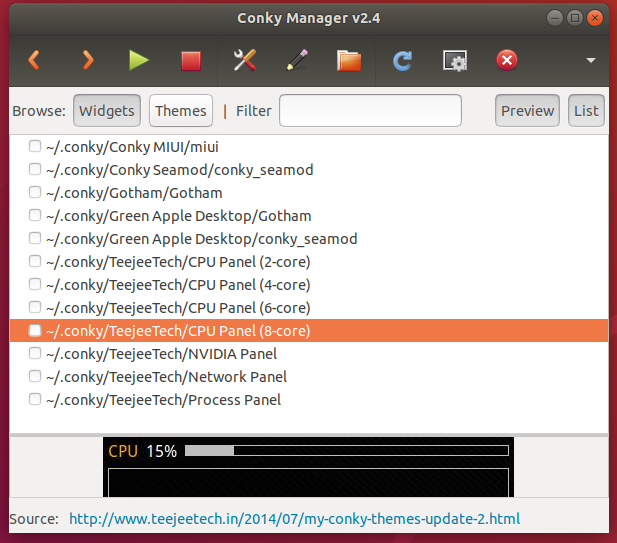Image resolution: width=617 pixels, height=543 pixels.
Task: Select row TeejeeTech/CPU Panel (2-core)
Action: click(309, 262)
